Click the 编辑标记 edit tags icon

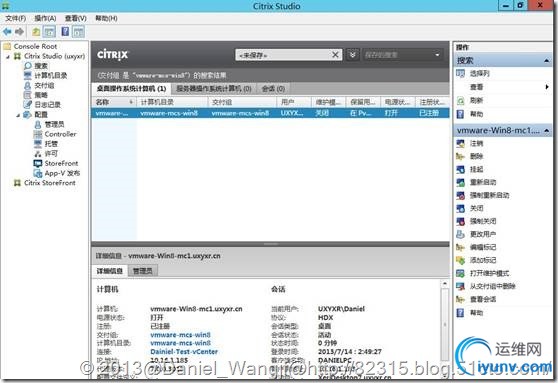460,247
